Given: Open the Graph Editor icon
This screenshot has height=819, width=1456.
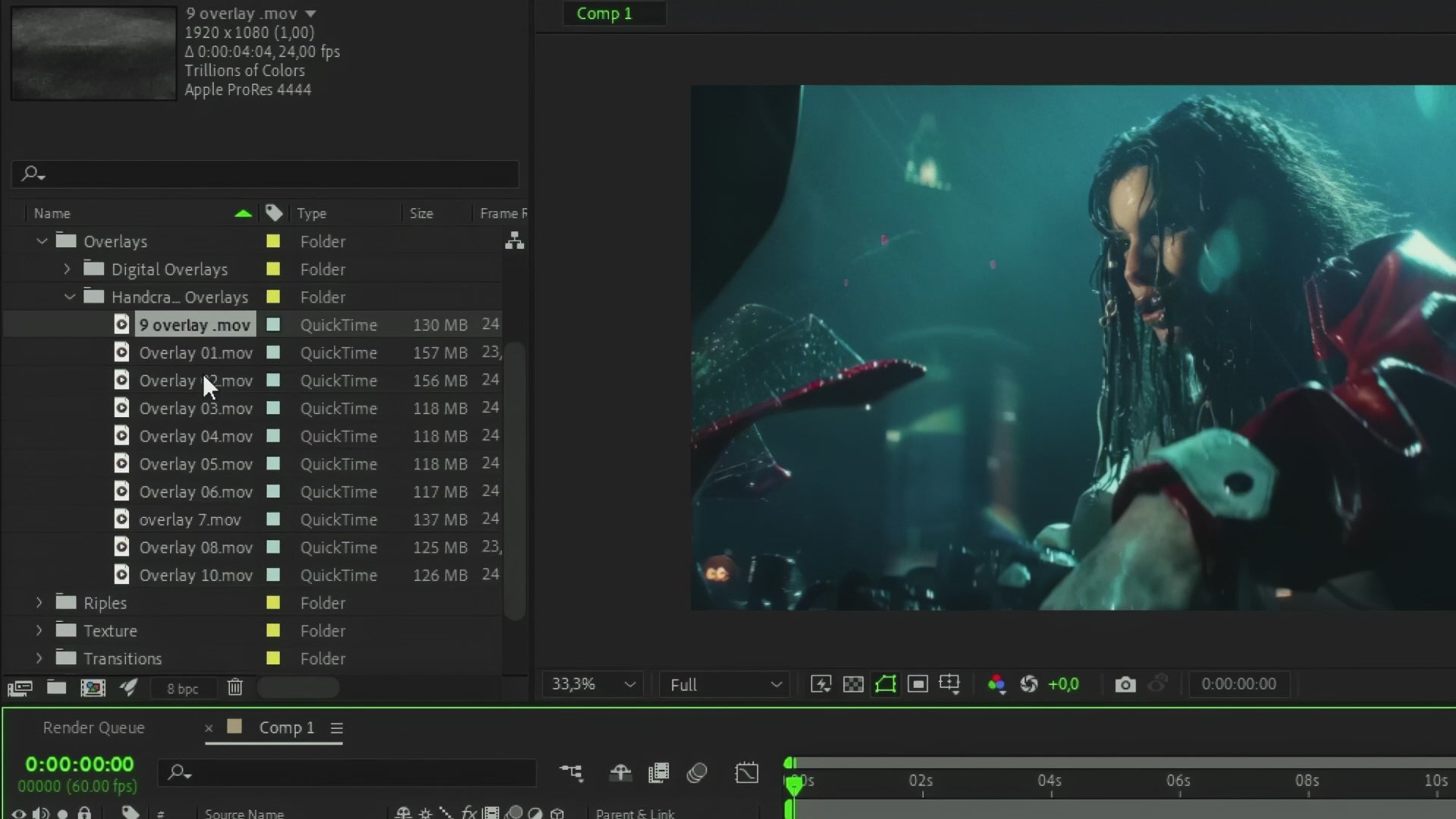Looking at the screenshot, I should (x=747, y=773).
